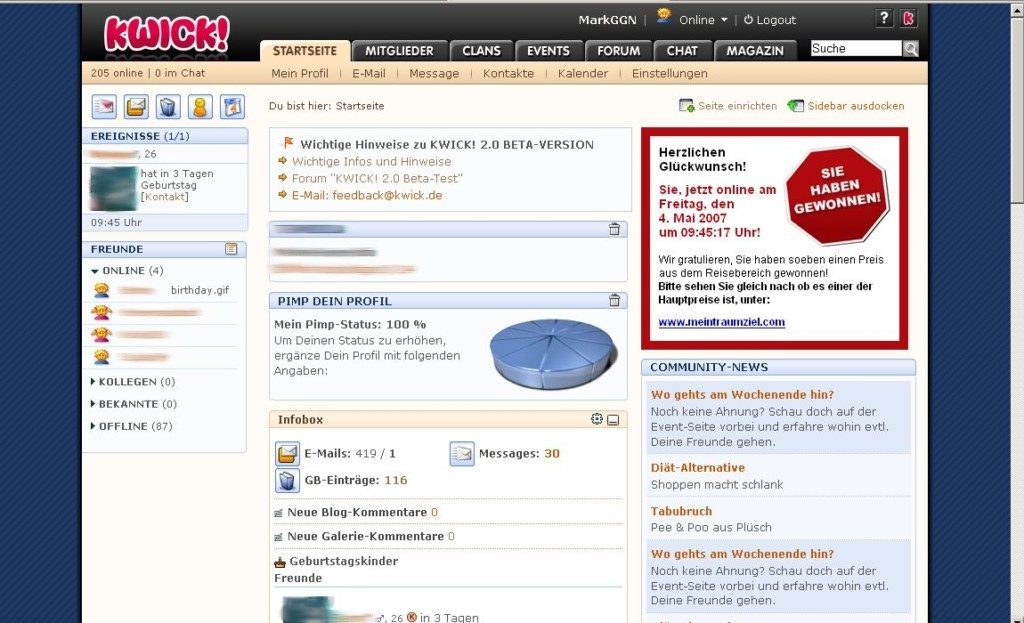Click the pink K icon in header
The width and height of the screenshot is (1024, 623).
click(908, 18)
